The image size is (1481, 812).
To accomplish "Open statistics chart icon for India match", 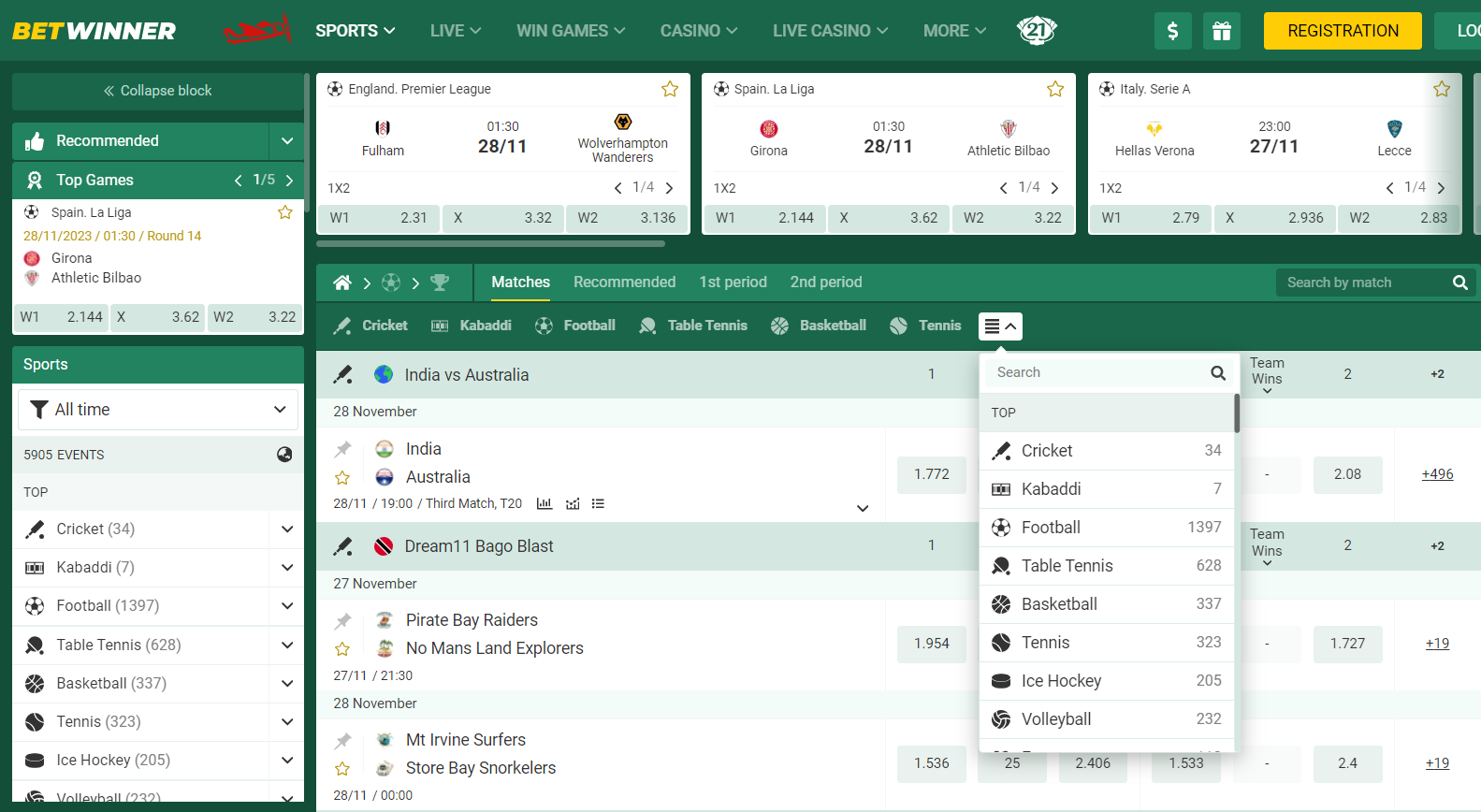I will tap(544, 503).
